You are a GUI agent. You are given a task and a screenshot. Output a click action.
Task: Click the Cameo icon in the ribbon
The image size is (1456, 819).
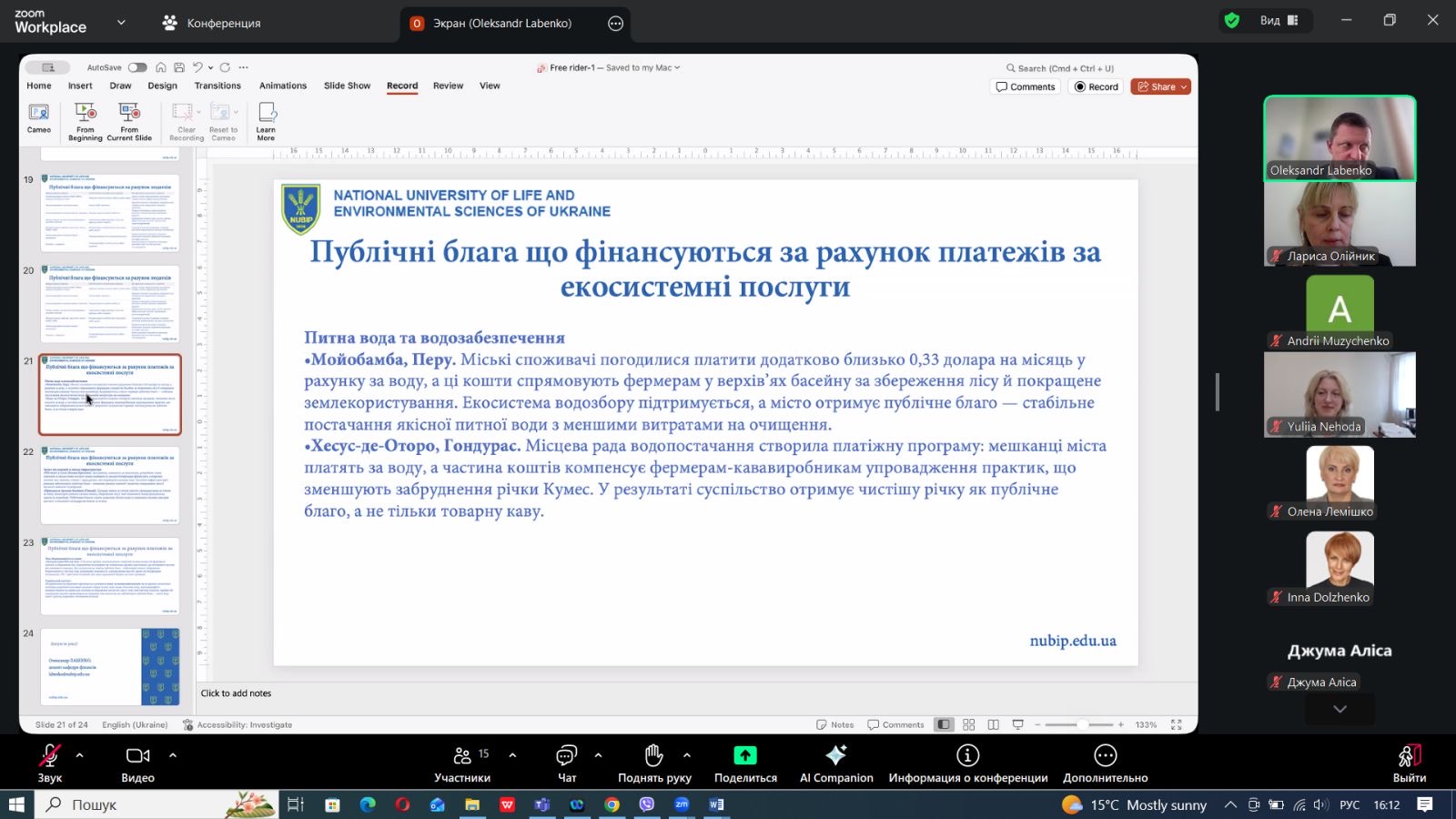[39, 113]
